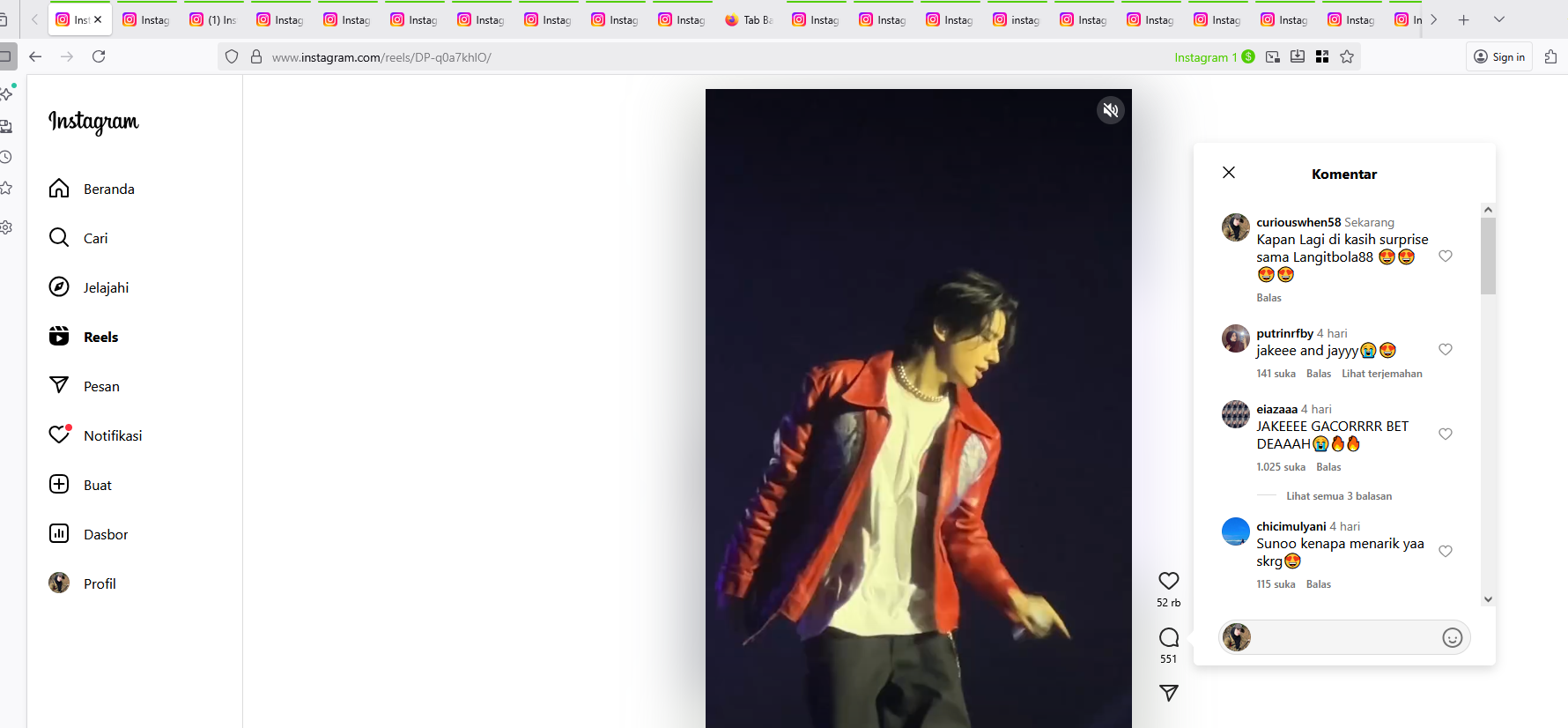Reply to curiouswhen58's comment

coord(1268,298)
